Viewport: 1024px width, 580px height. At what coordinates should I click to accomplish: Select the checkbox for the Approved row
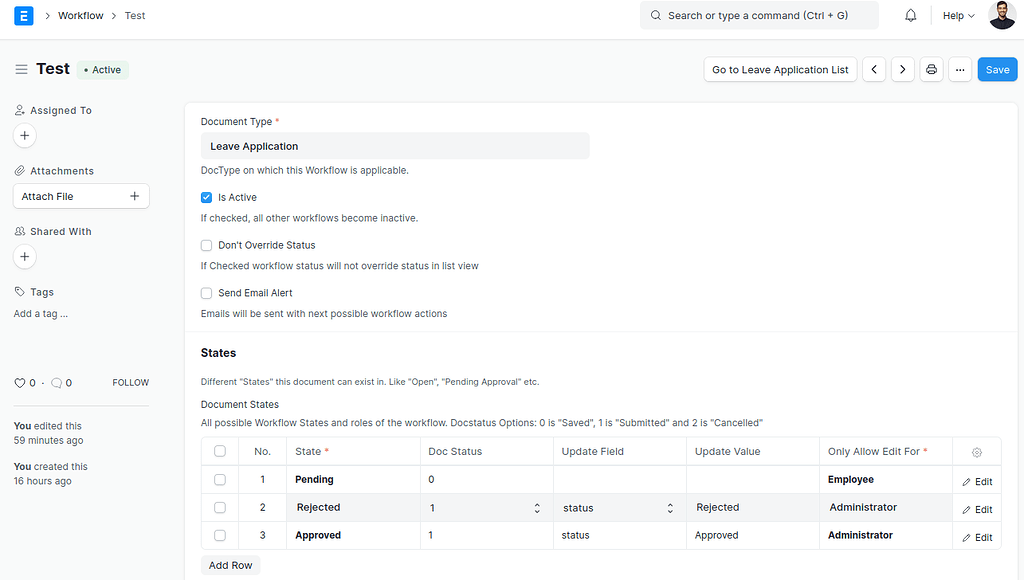220,535
